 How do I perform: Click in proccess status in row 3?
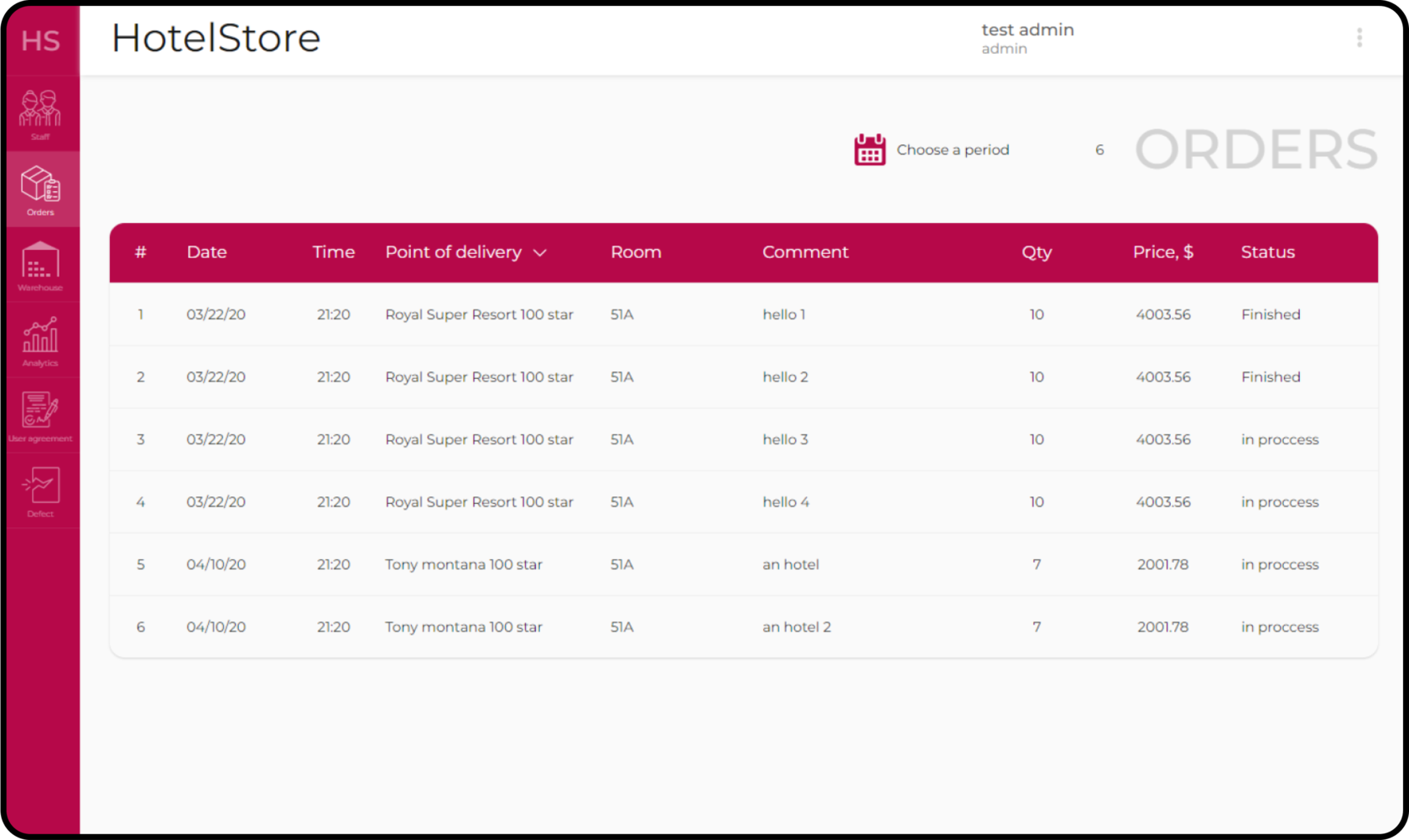pos(1280,439)
